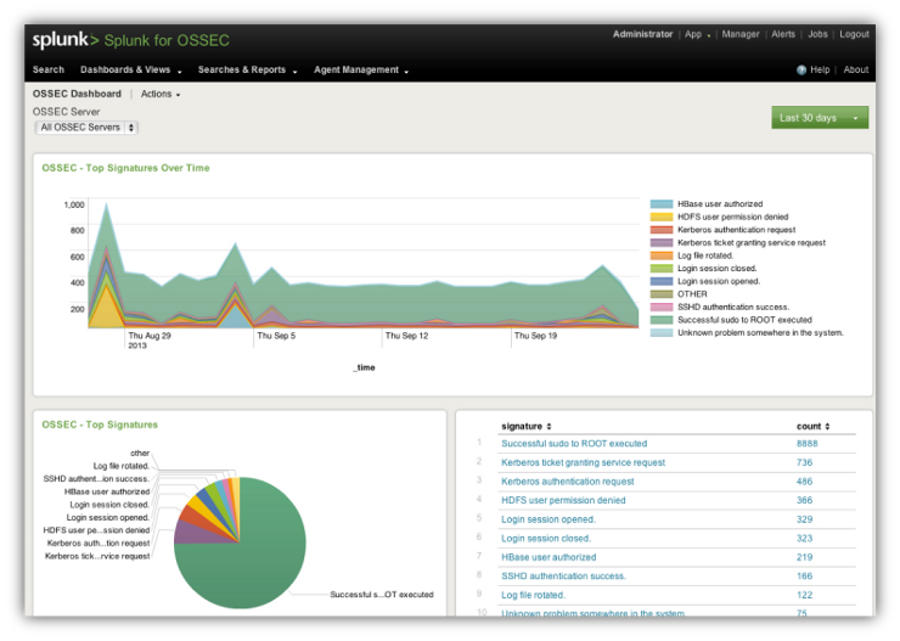This screenshot has height=641, width=900.
Task: Click the count value 8888
Action: click(x=807, y=444)
